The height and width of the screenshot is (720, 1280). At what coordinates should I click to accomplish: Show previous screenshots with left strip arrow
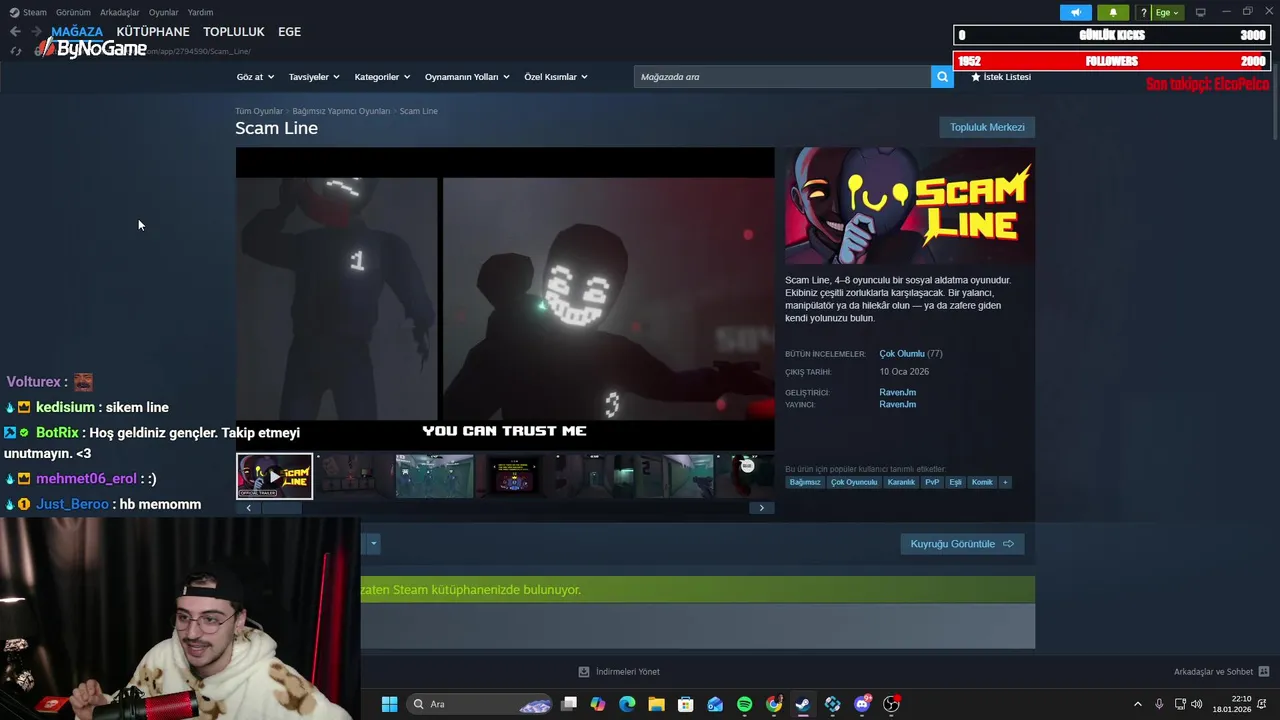pos(249,508)
